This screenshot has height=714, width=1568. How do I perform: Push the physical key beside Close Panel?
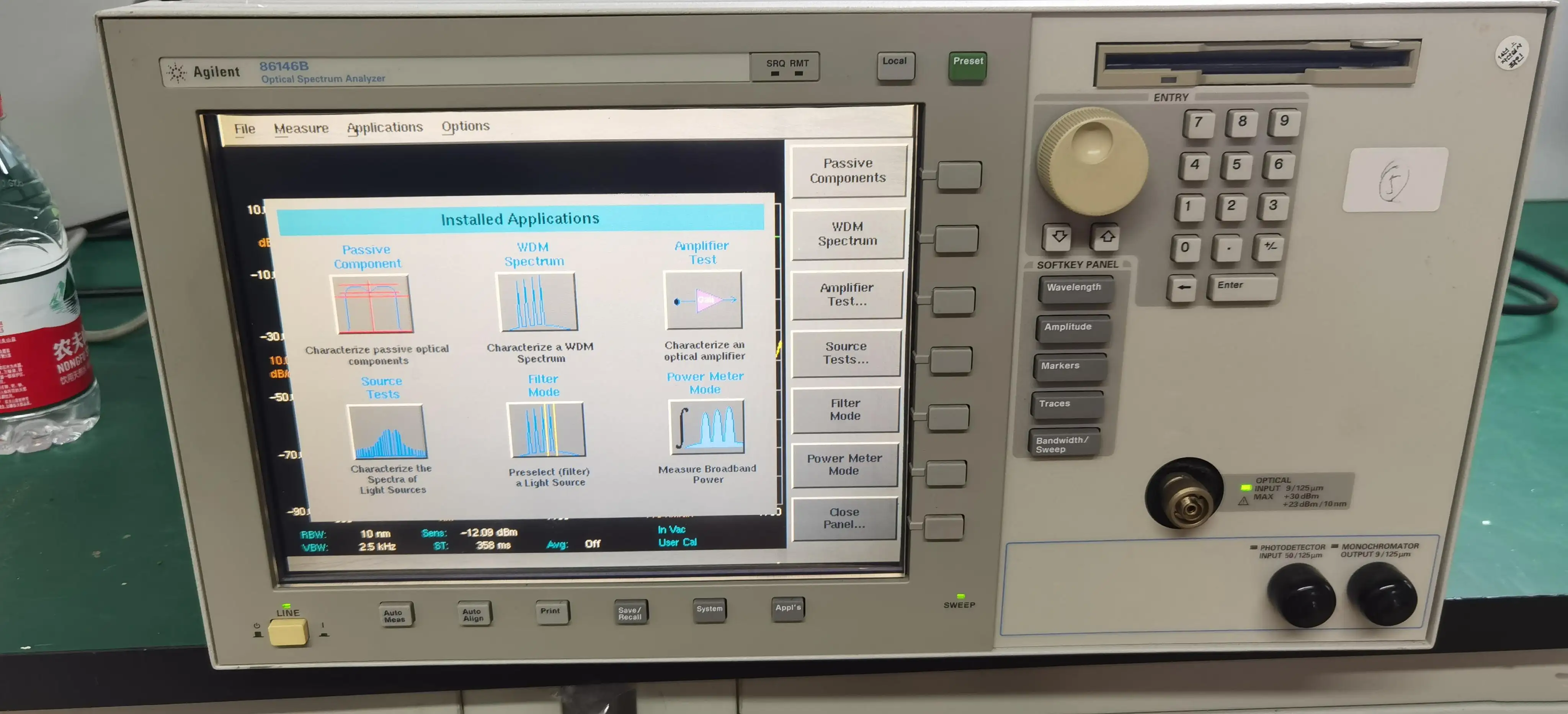(944, 527)
